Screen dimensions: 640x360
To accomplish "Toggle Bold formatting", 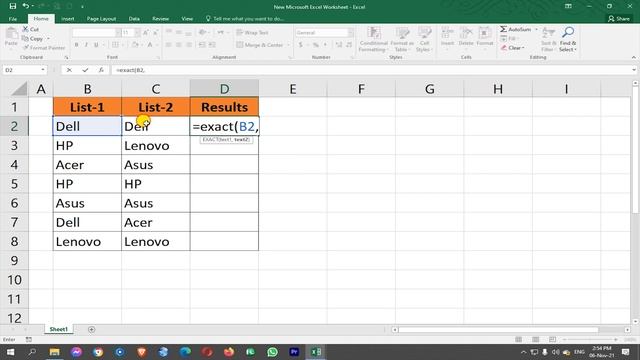I will [77, 45].
